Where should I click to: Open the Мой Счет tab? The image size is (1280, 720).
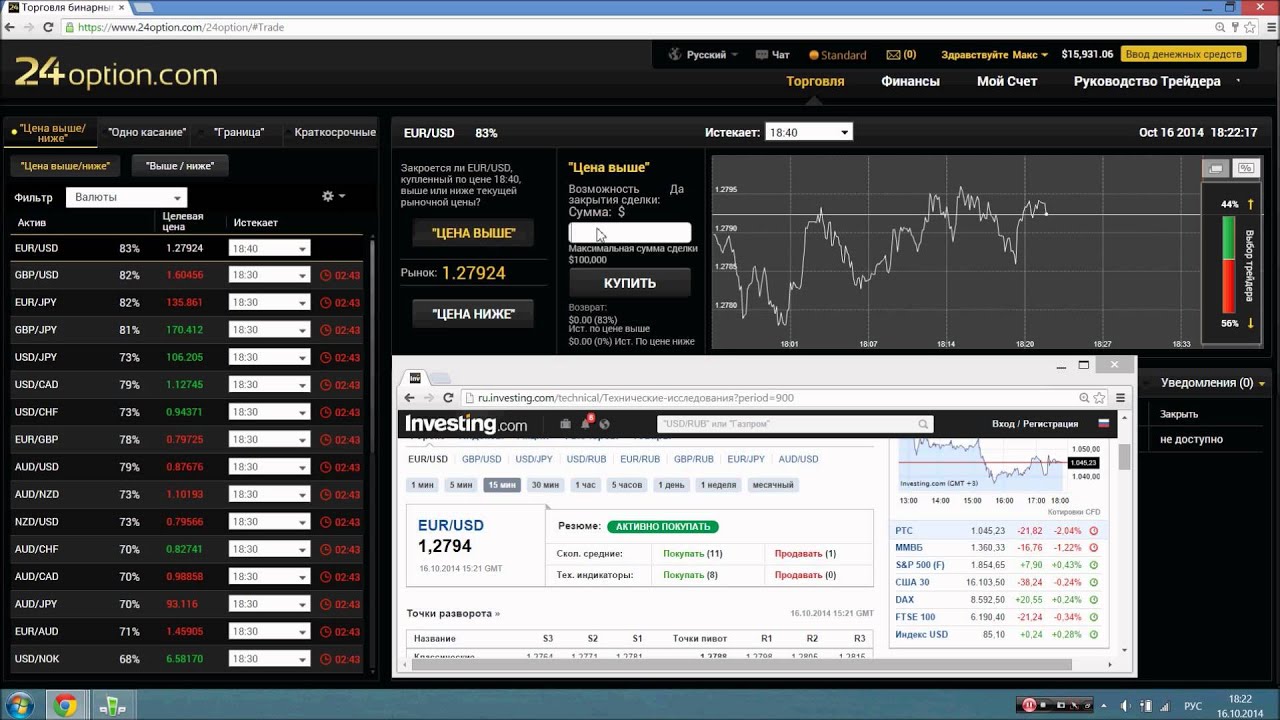point(1007,82)
